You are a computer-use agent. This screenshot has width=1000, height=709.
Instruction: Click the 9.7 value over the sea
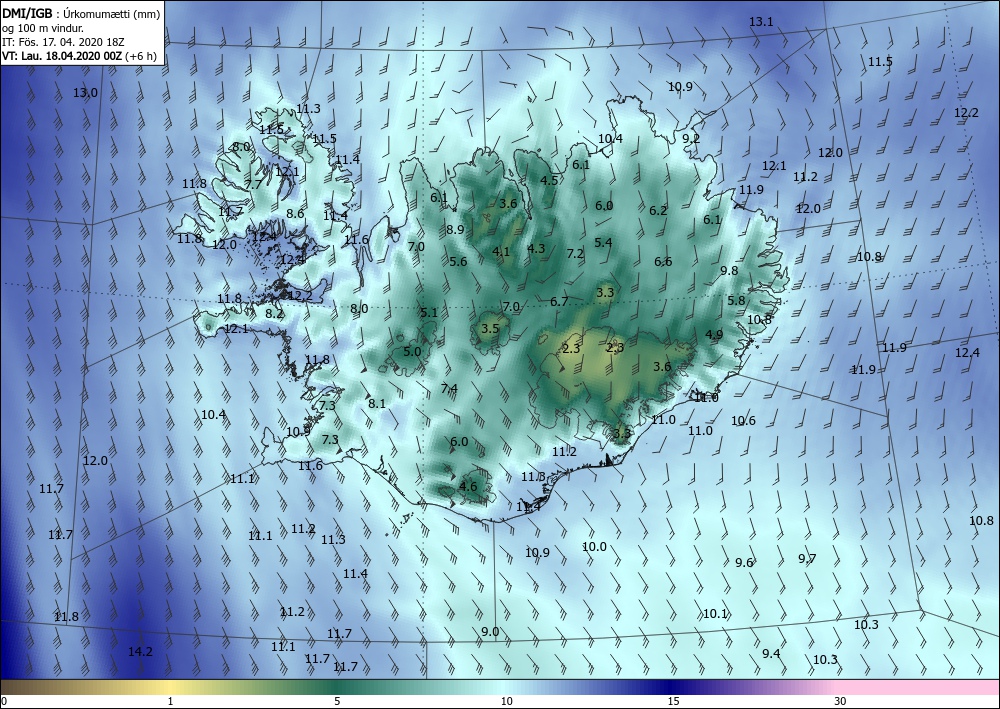(807, 559)
